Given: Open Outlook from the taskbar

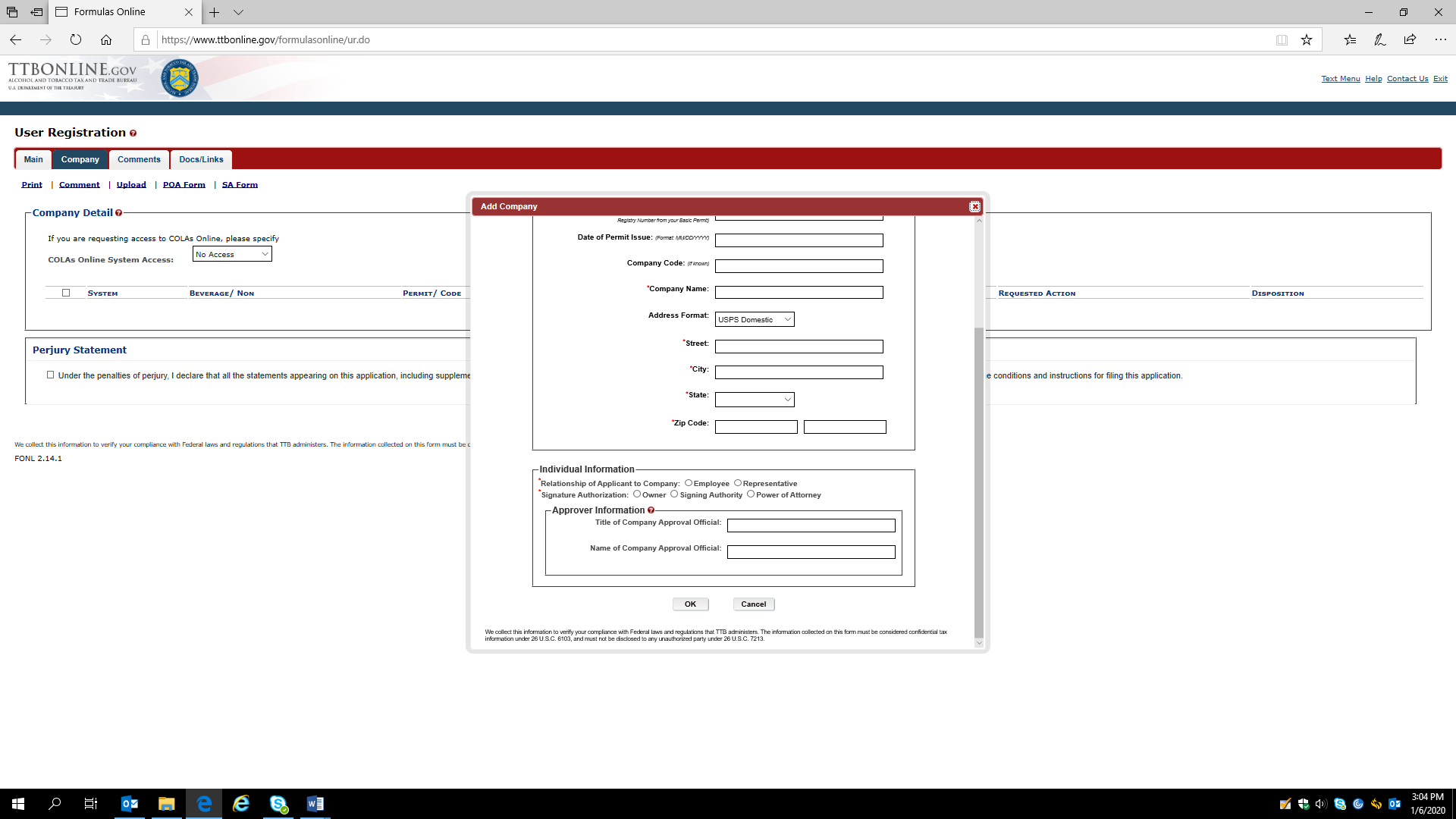Looking at the screenshot, I should click(x=130, y=804).
